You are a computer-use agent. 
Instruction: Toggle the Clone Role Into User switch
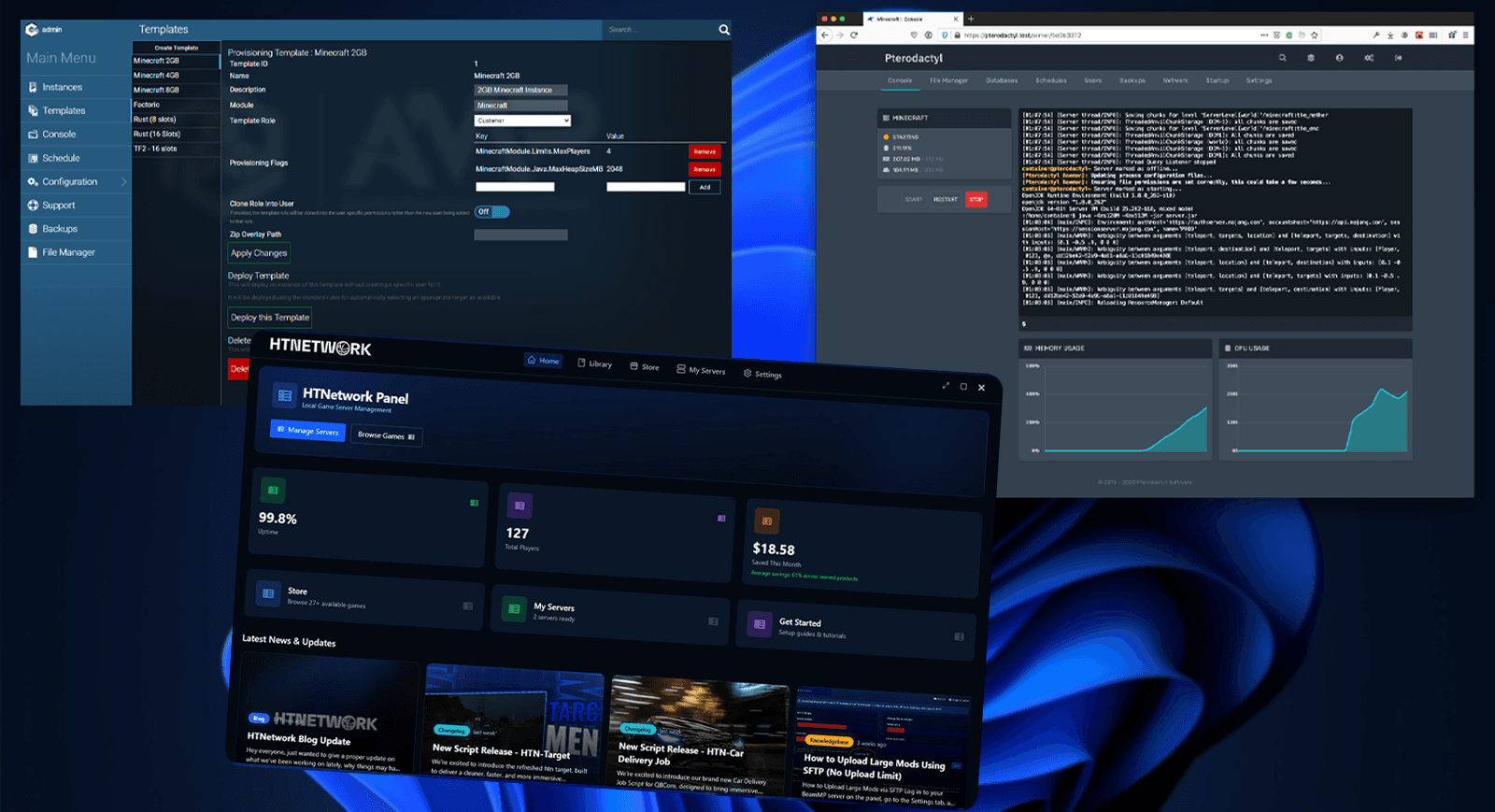(x=491, y=211)
